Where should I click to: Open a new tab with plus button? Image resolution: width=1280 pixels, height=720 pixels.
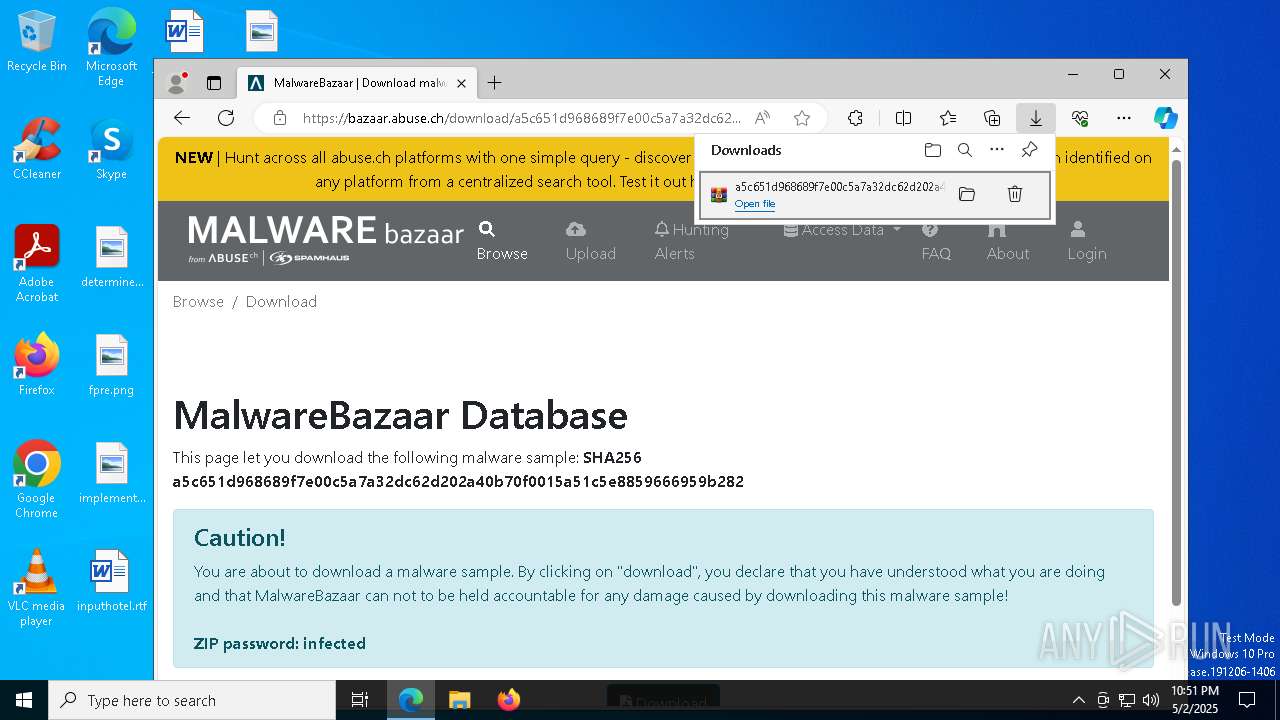tap(494, 83)
